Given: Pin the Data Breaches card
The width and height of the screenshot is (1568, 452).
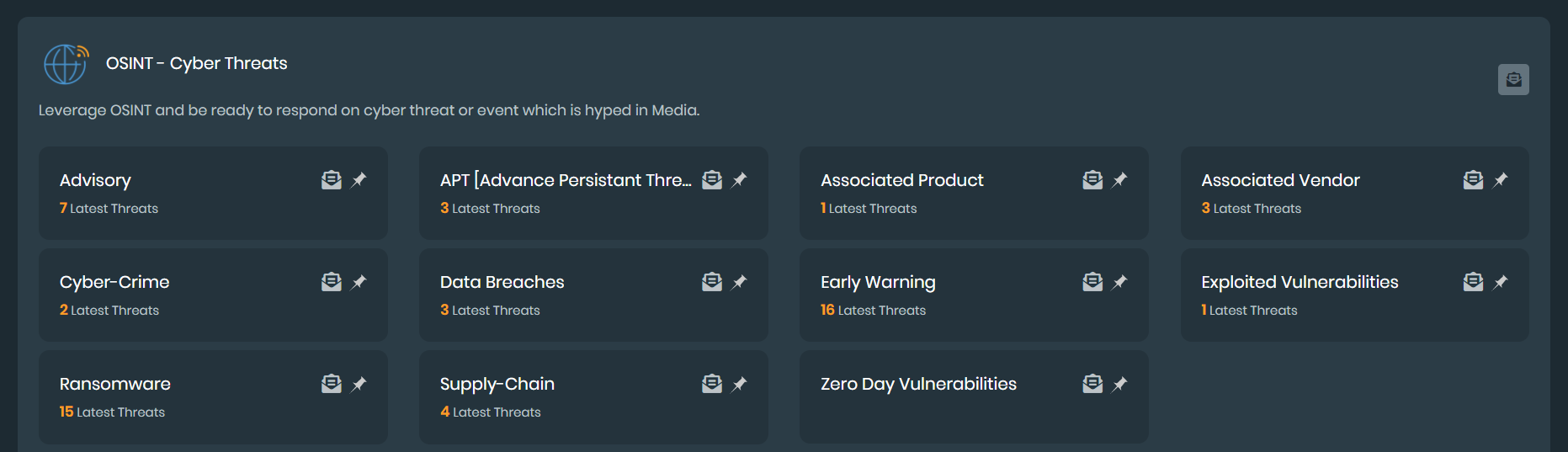Looking at the screenshot, I should [x=740, y=282].
